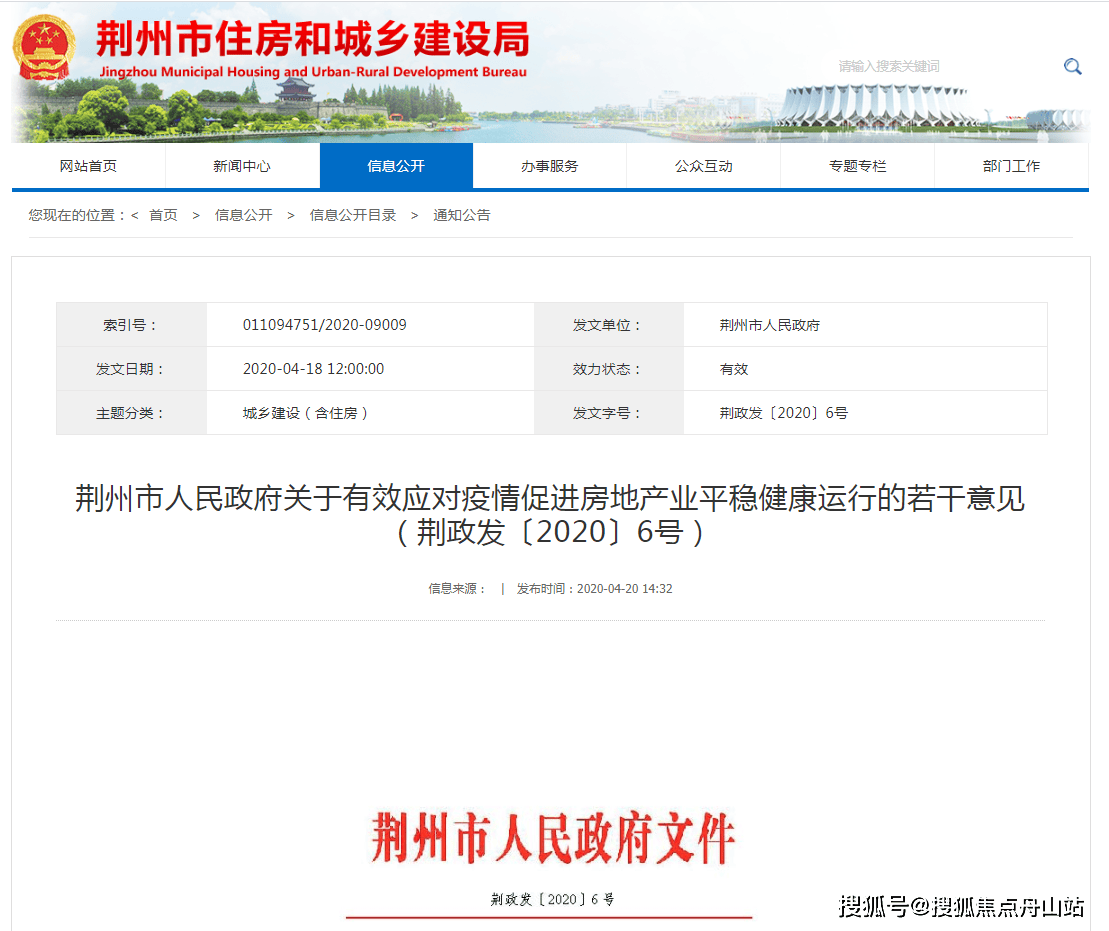Open the 信息公开目录 breadcrumb link
Image resolution: width=1109 pixels, height=931 pixels.
pos(352,214)
